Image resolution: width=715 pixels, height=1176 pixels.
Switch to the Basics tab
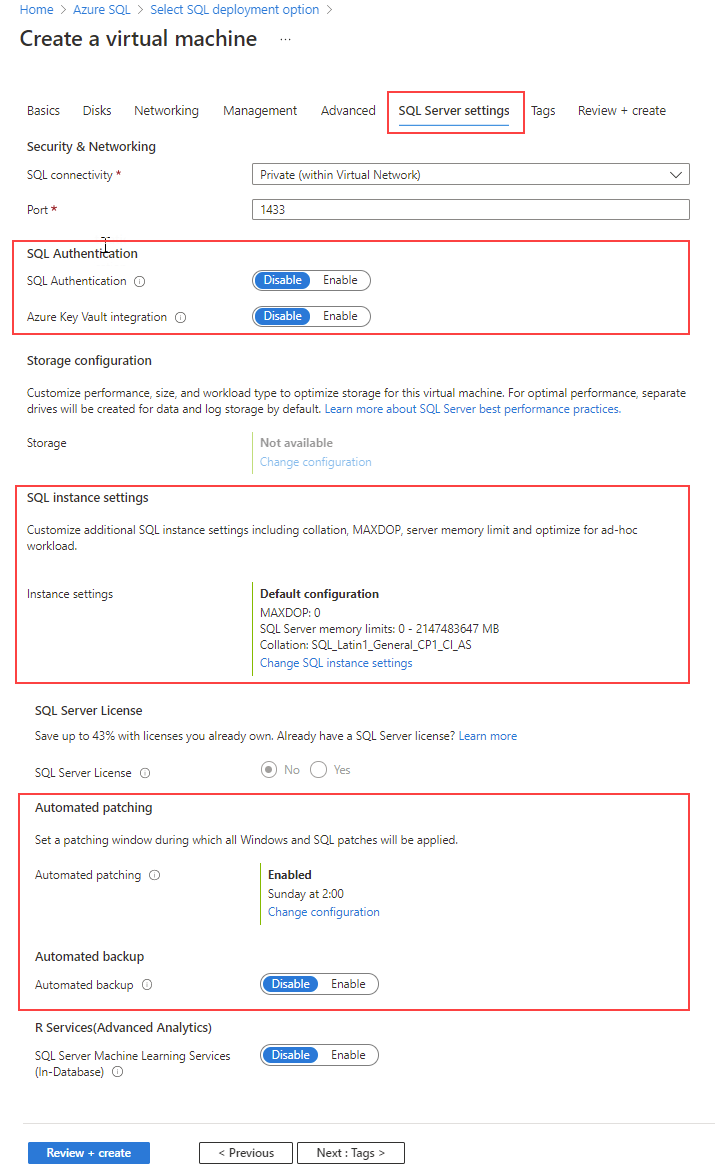point(43,111)
